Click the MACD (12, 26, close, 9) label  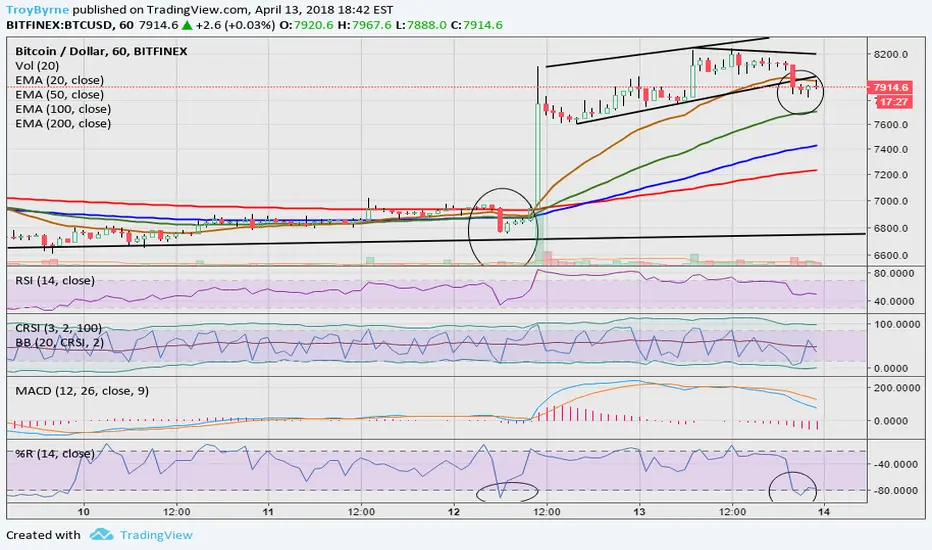(x=82, y=391)
